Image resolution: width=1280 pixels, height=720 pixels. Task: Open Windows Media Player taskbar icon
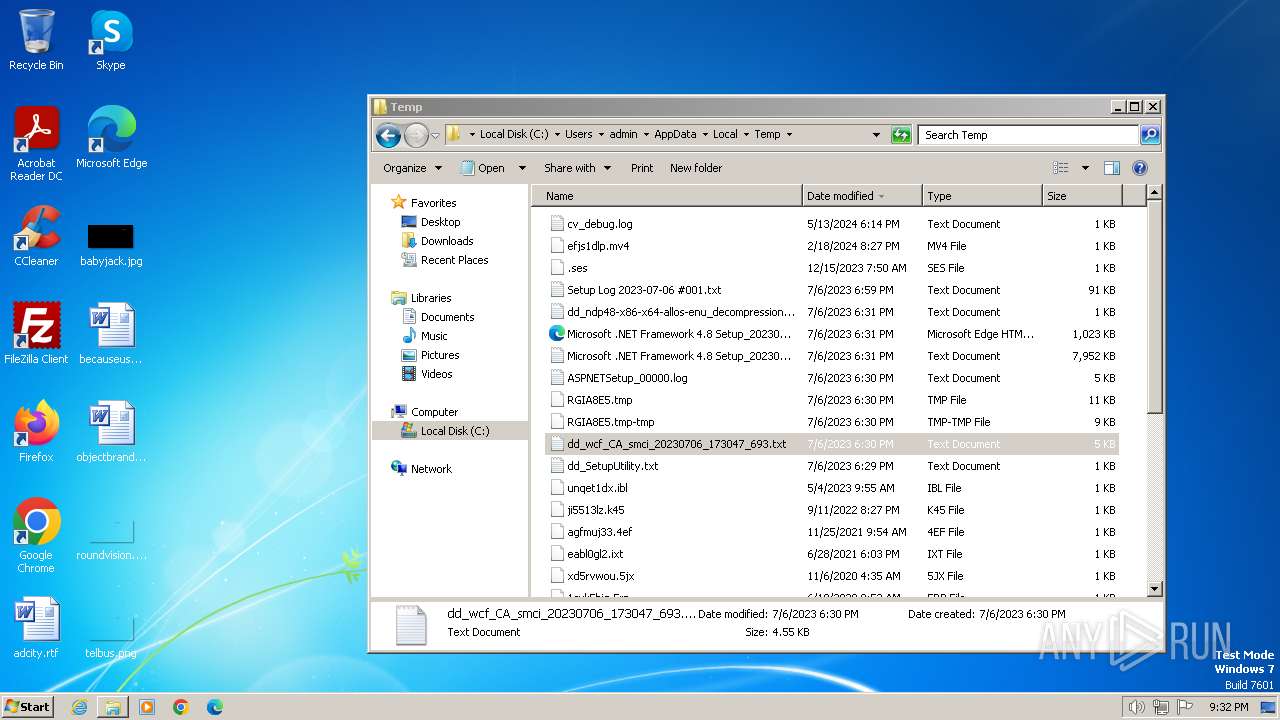(x=147, y=707)
